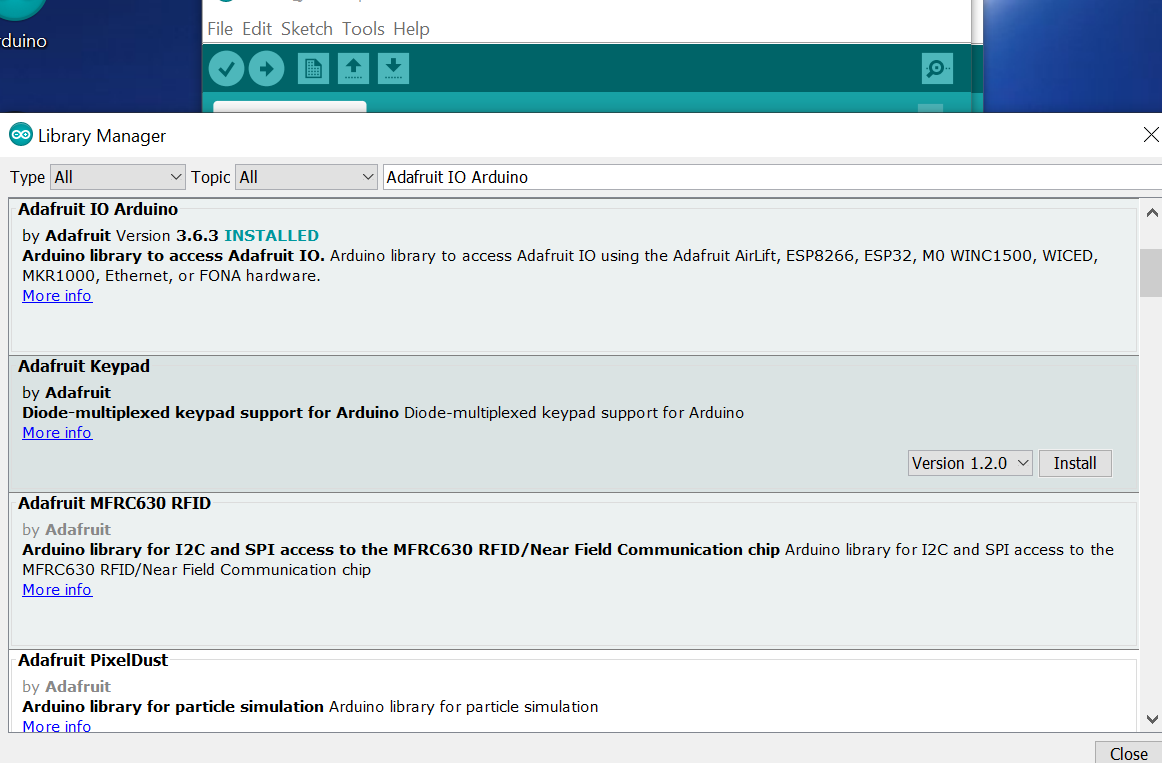Click the Verify sketch checkmark icon
Viewport: 1162px width, 763px height.
(226, 68)
